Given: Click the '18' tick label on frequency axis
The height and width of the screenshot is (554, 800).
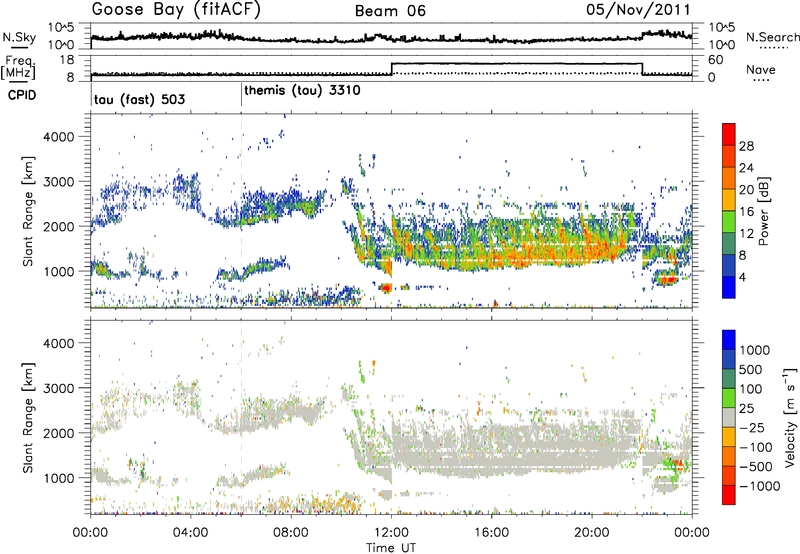Looking at the screenshot, I should [67, 60].
